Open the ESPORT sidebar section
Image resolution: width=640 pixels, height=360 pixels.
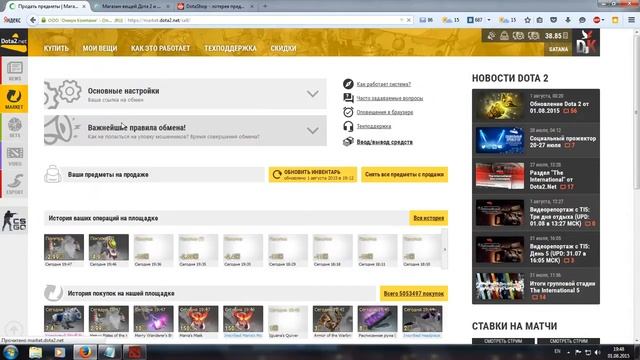point(14,184)
